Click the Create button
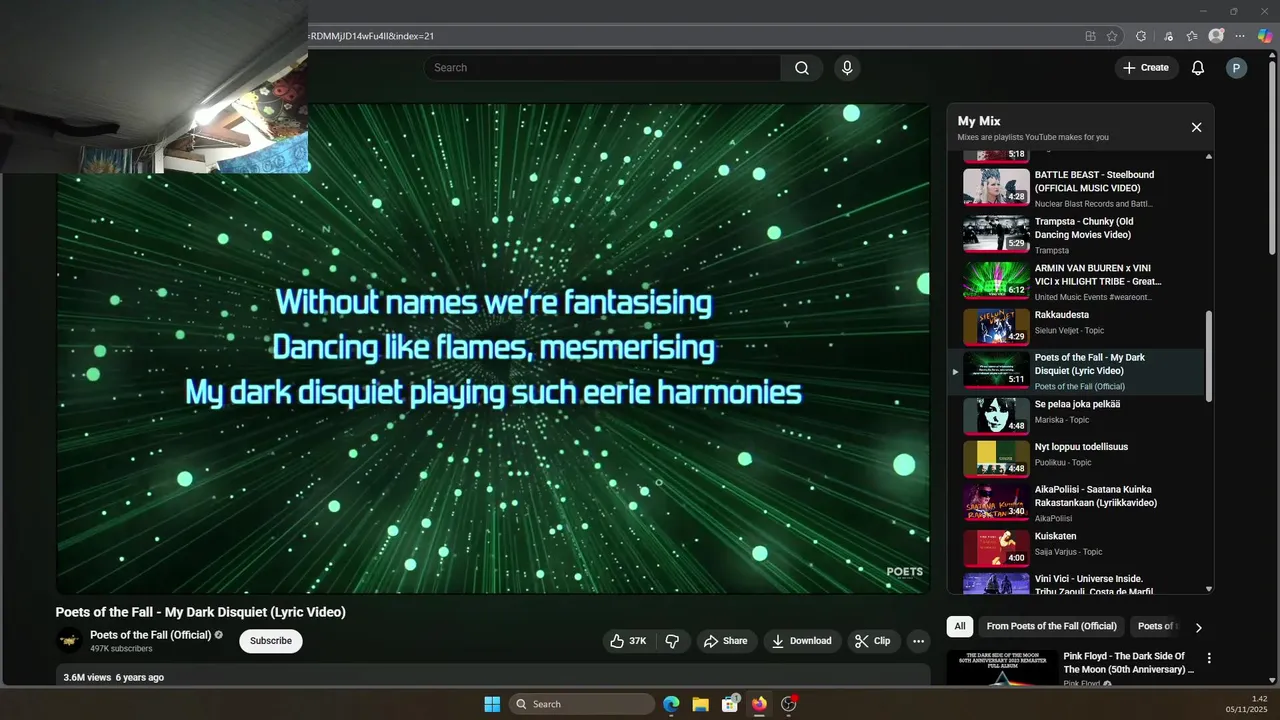This screenshot has width=1280, height=720. (1146, 68)
